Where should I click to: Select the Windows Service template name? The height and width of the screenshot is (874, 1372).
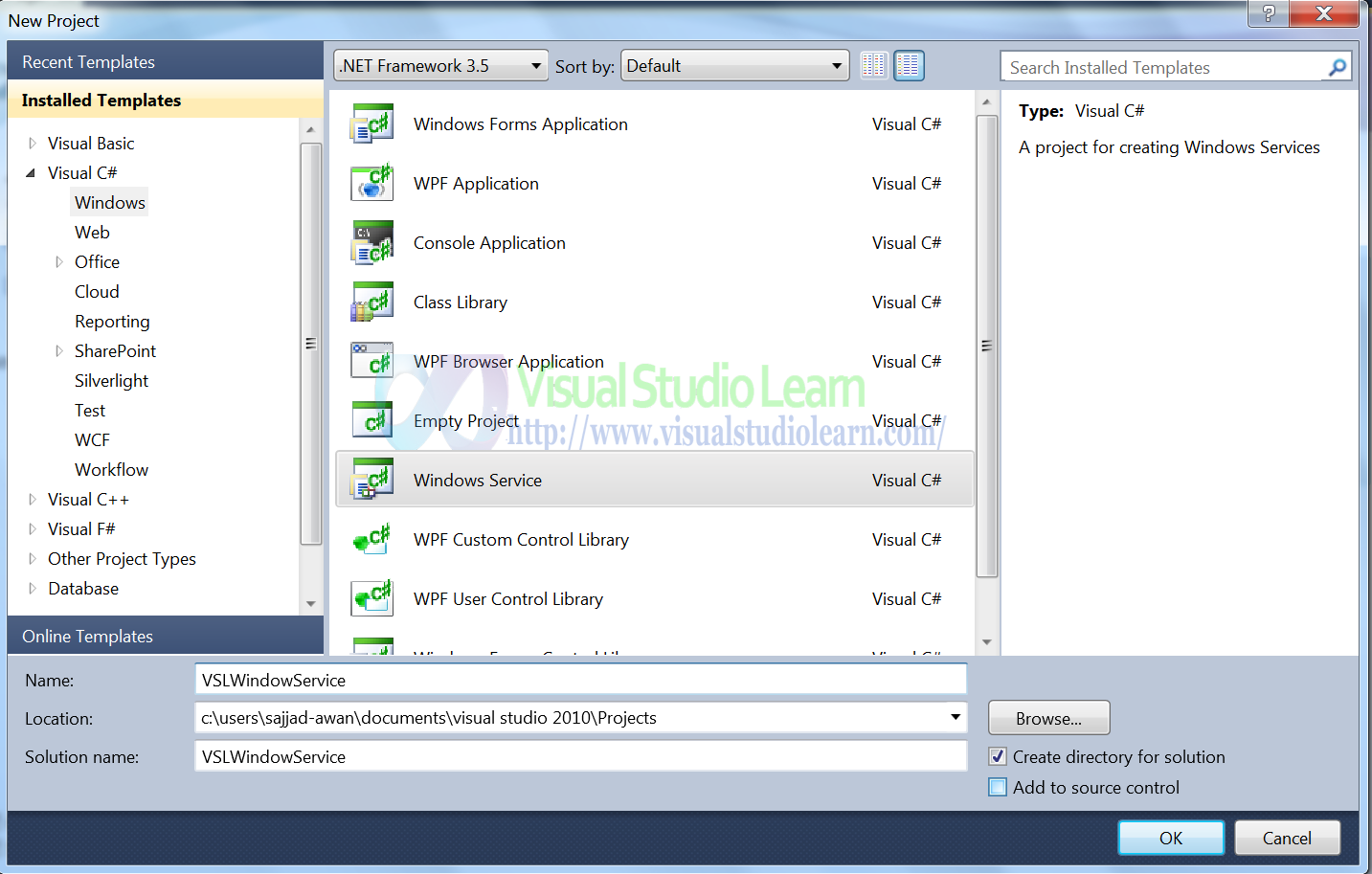point(478,481)
